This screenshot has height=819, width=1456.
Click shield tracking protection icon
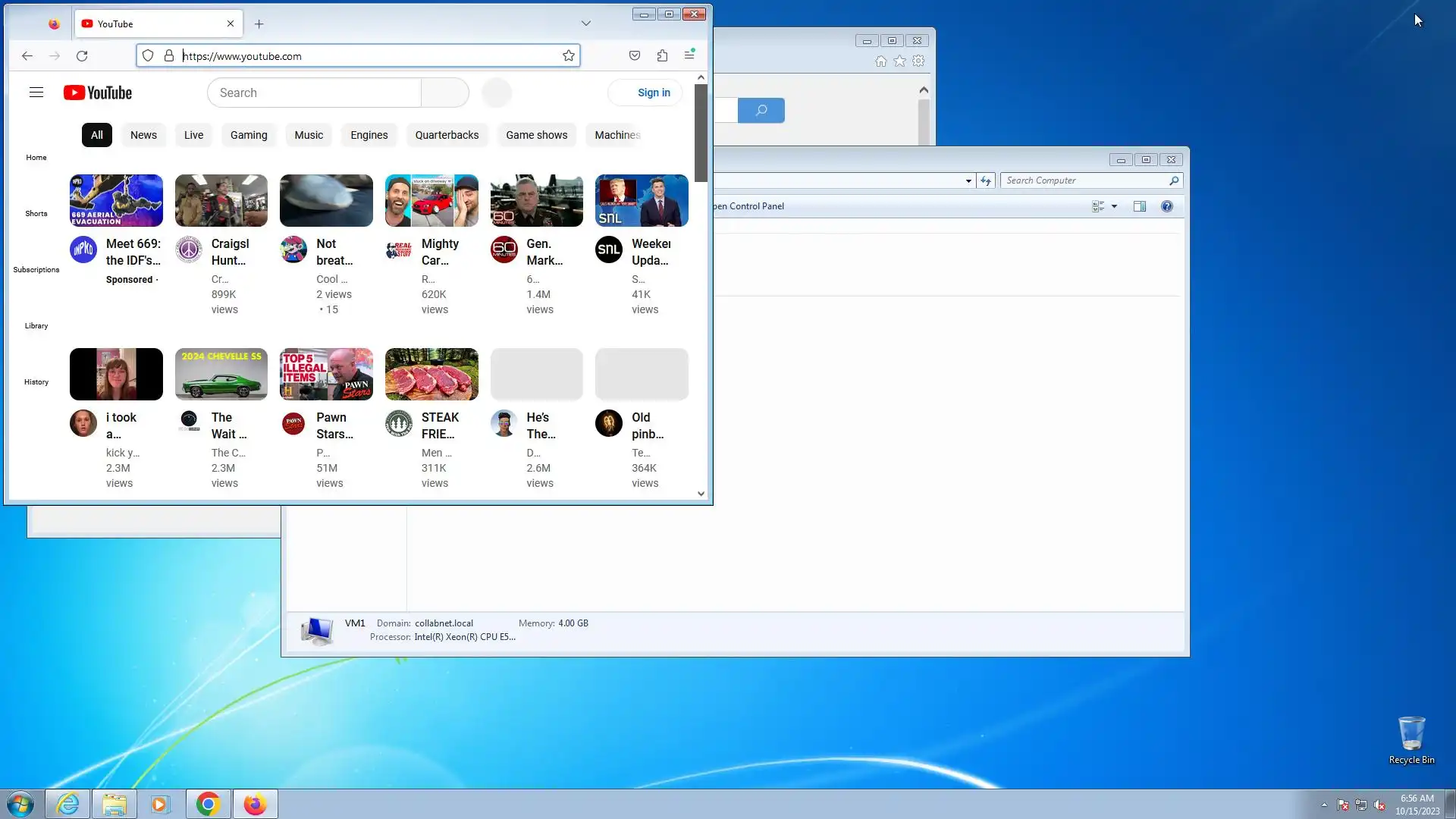pyautogui.click(x=148, y=55)
